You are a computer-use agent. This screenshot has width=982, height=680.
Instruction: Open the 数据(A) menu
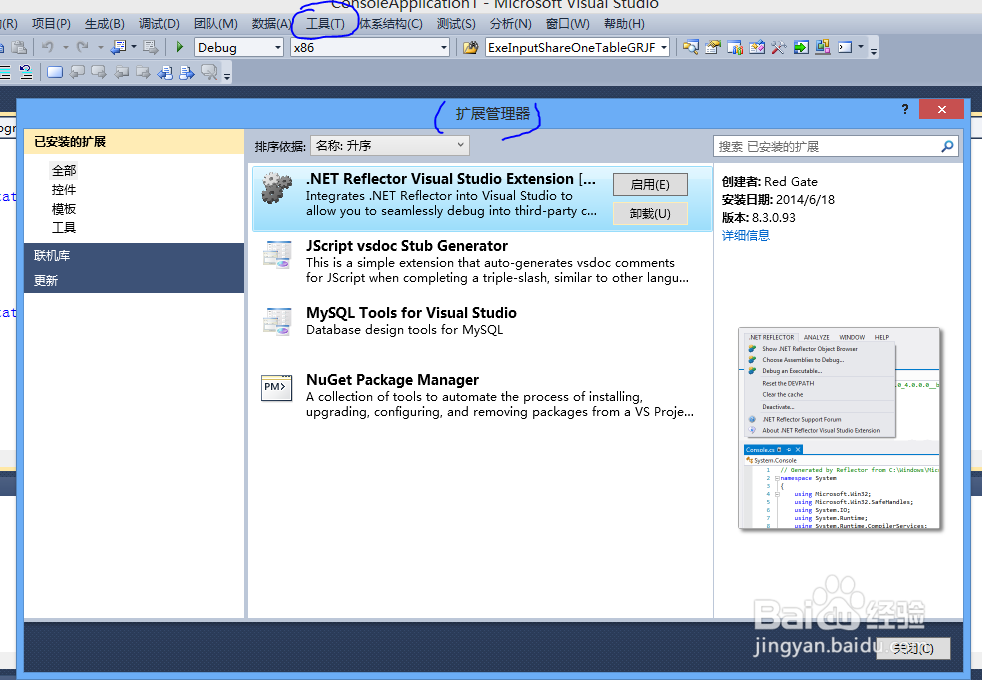[x=272, y=24]
